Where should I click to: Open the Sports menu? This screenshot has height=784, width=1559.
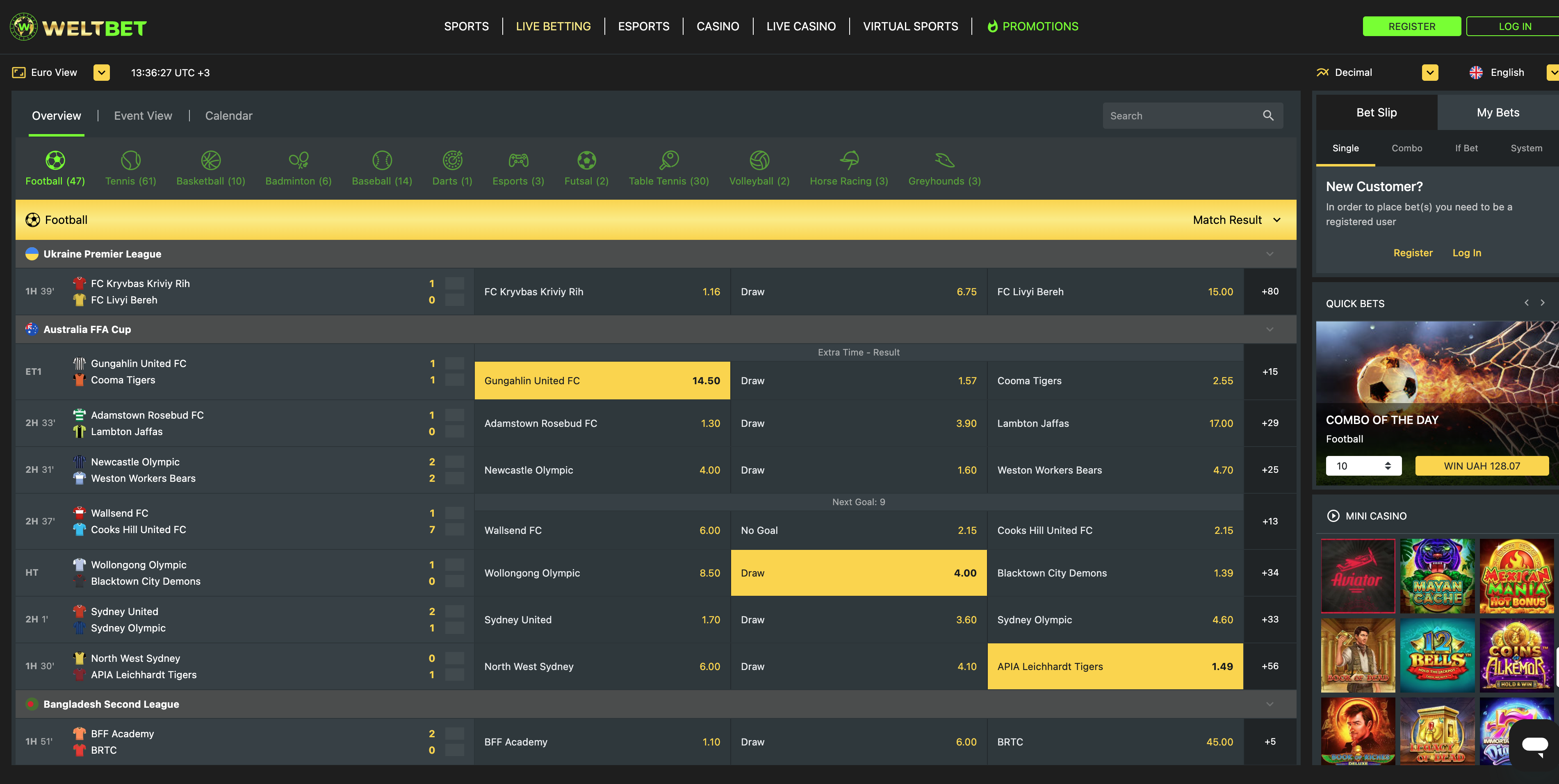click(x=466, y=27)
